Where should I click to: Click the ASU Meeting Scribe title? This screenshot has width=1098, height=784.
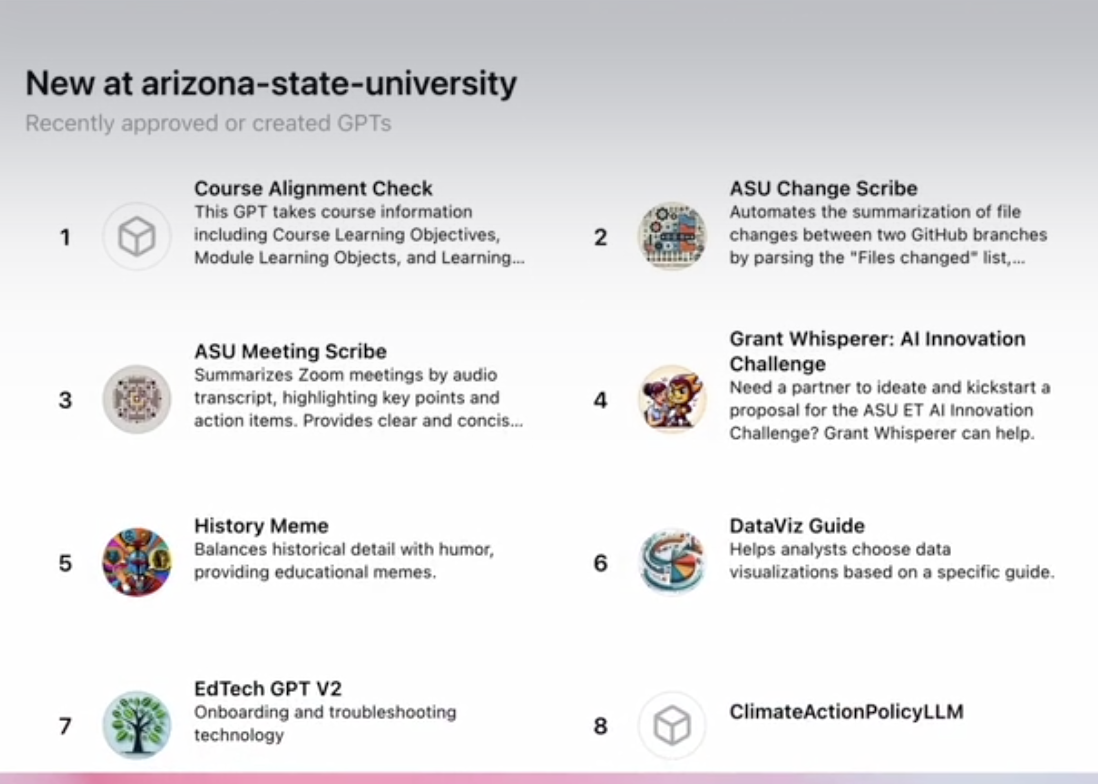[291, 351]
